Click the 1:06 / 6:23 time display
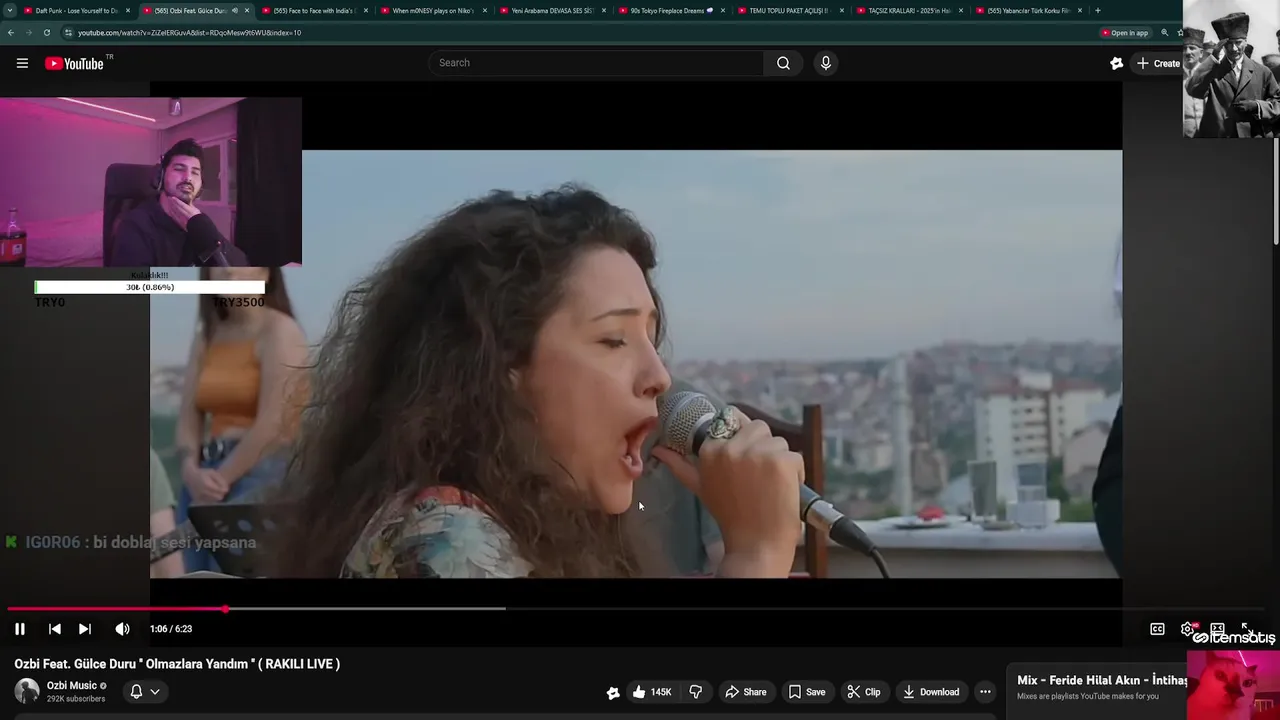 pos(171,629)
